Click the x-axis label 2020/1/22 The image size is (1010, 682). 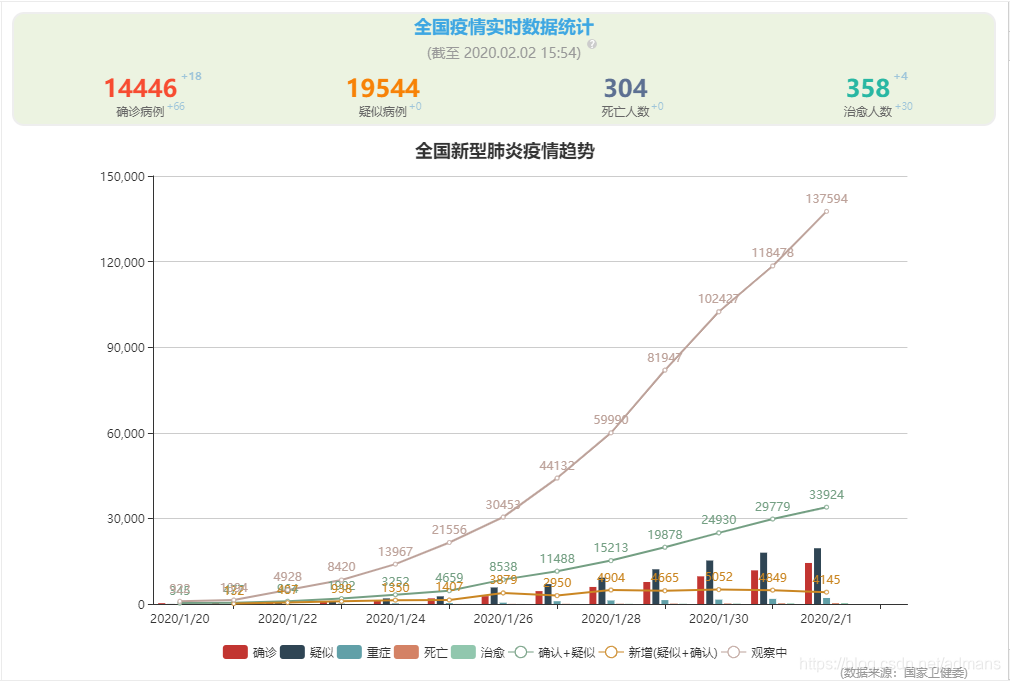pos(287,618)
